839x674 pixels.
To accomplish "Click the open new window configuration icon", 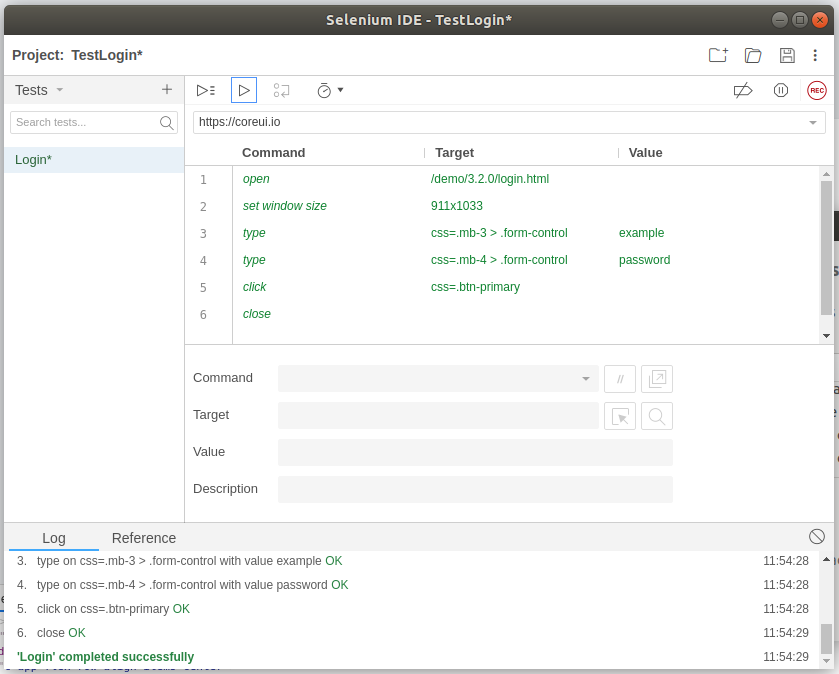I will tap(657, 379).
